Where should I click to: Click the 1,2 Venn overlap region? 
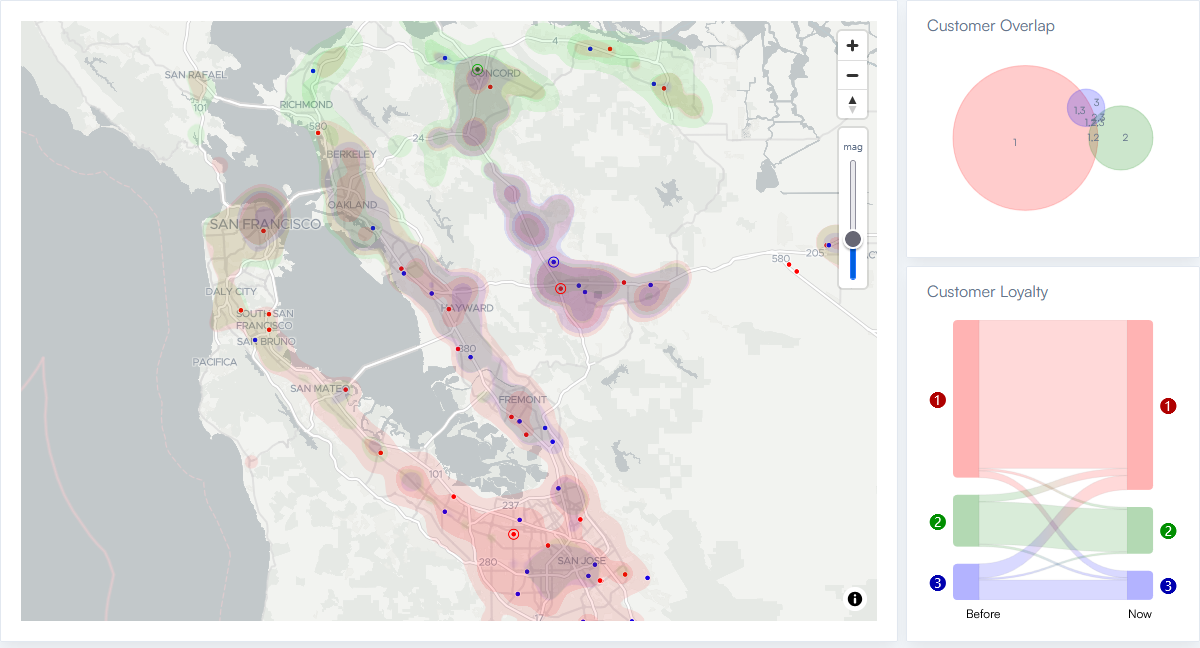(1093, 137)
